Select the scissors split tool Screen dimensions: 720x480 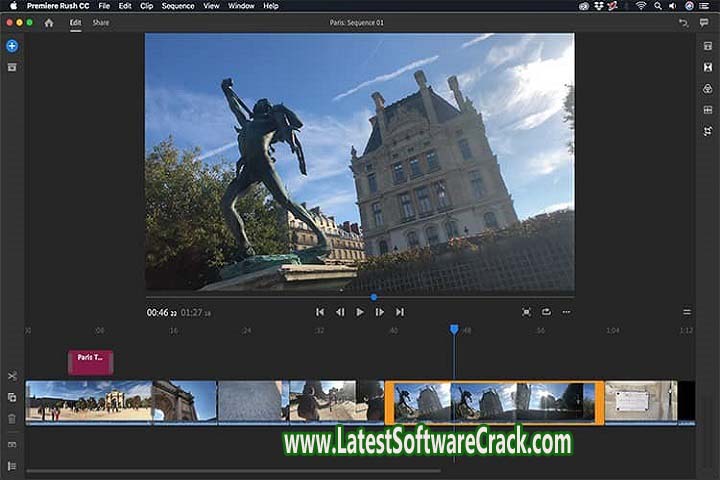[x=12, y=376]
